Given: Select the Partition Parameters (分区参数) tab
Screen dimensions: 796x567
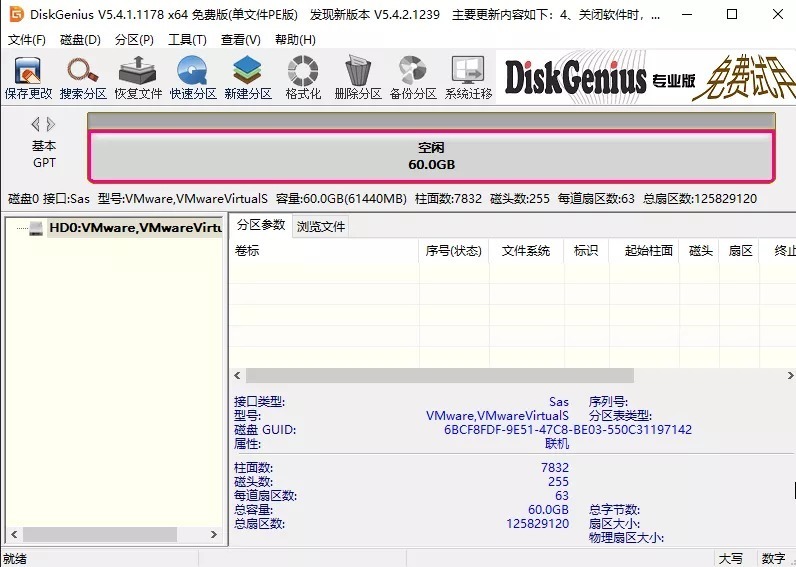Looking at the screenshot, I should point(260,226).
